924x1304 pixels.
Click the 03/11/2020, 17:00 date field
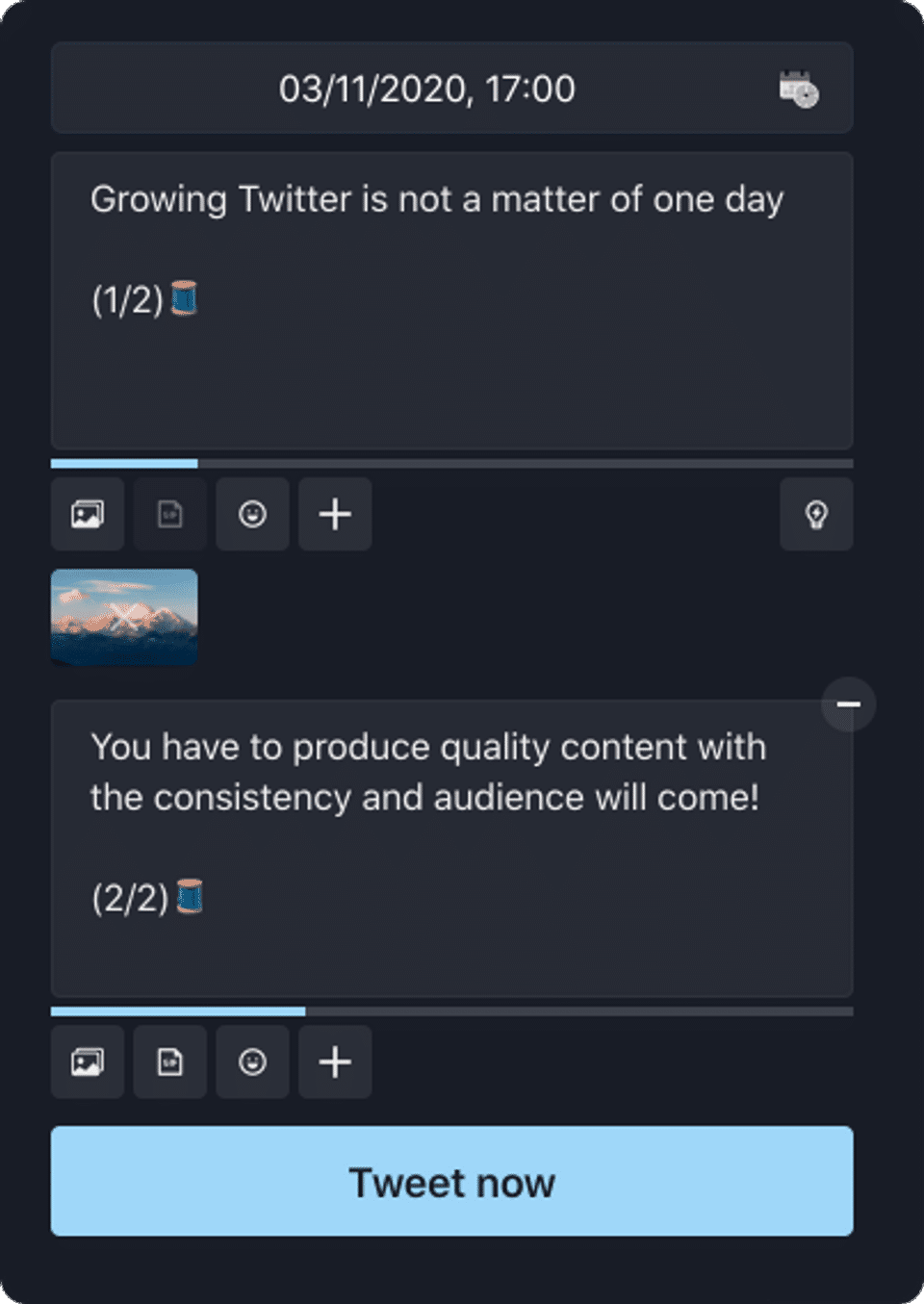point(426,89)
